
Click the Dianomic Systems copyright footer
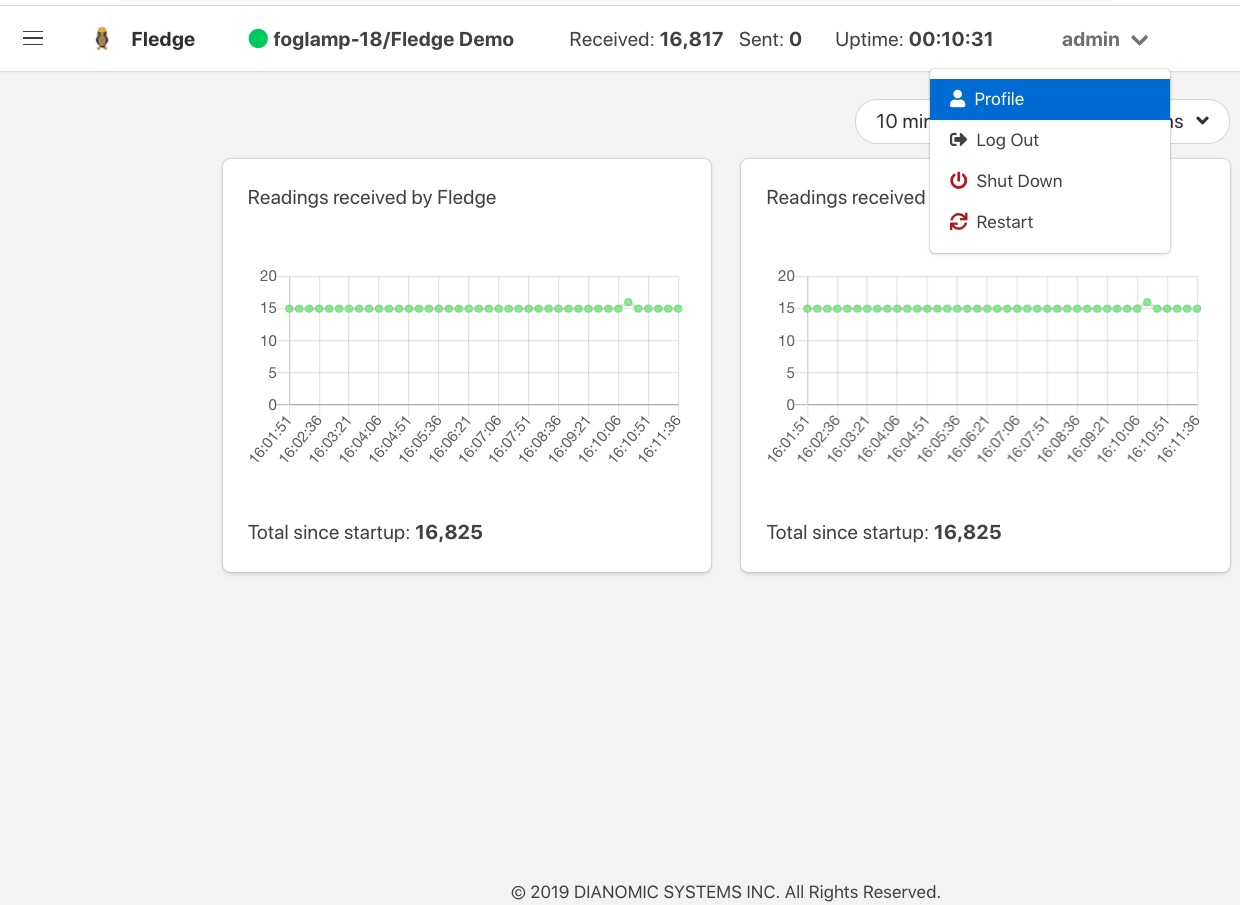tap(725, 892)
